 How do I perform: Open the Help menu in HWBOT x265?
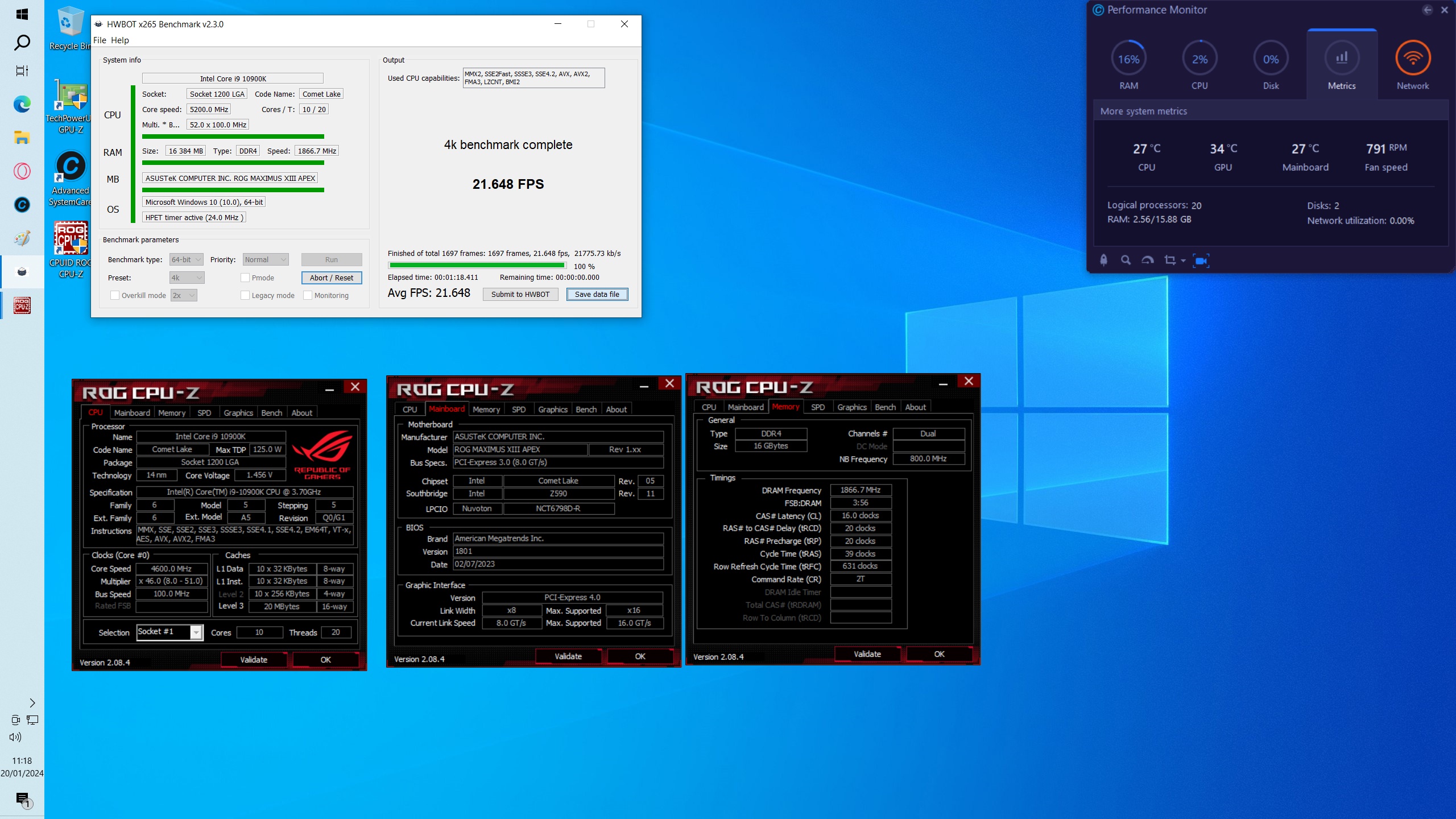click(119, 40)
